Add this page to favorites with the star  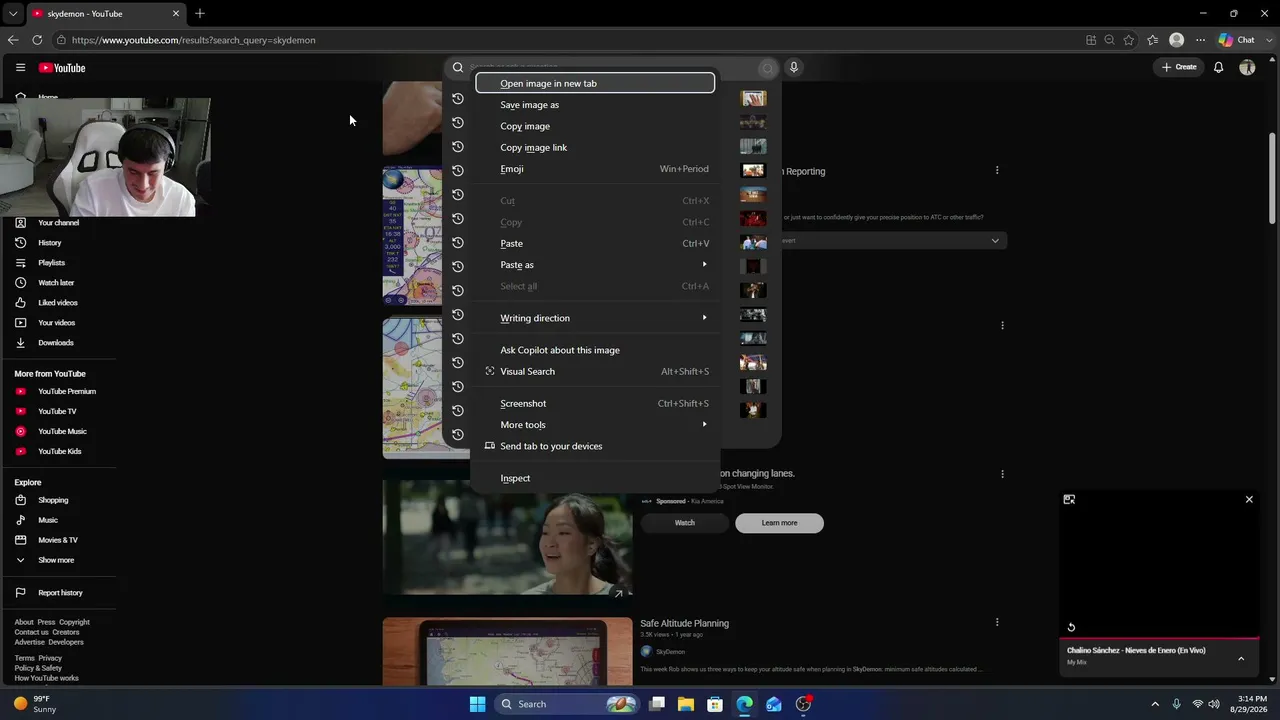[x=1129, y=40]
